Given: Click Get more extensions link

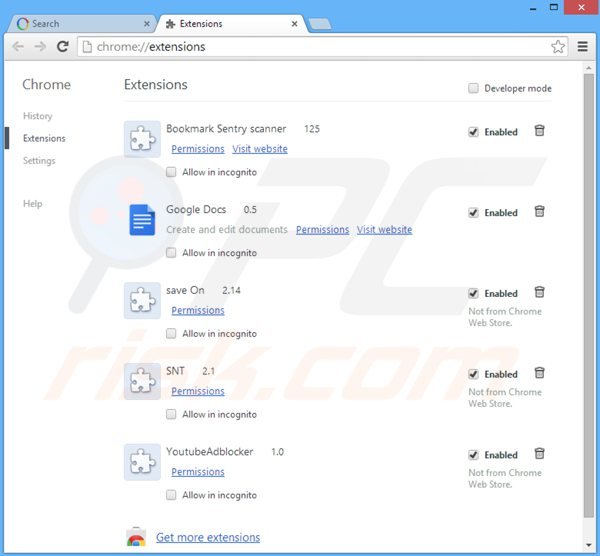Looking at the screenshot, I should pos(208,538).
